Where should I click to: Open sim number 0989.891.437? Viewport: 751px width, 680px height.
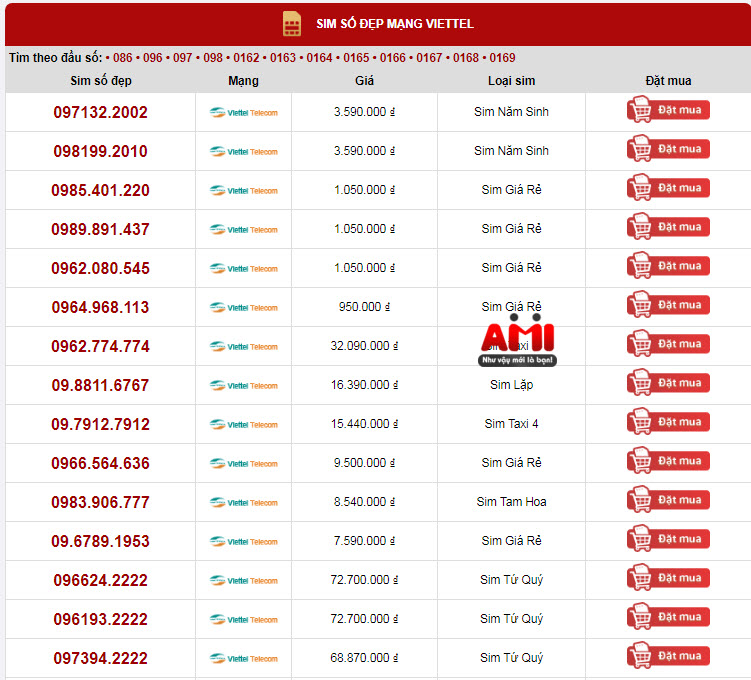coord(101,229)
